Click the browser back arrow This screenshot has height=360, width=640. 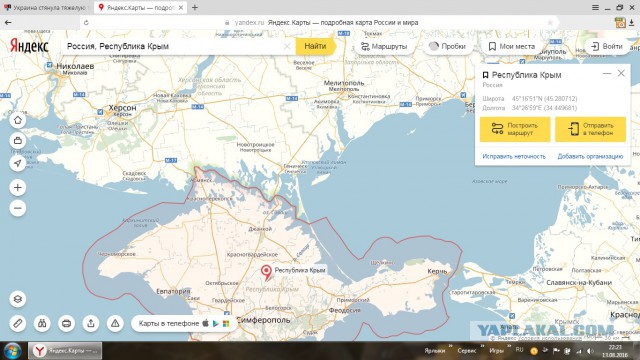(8, 22)
